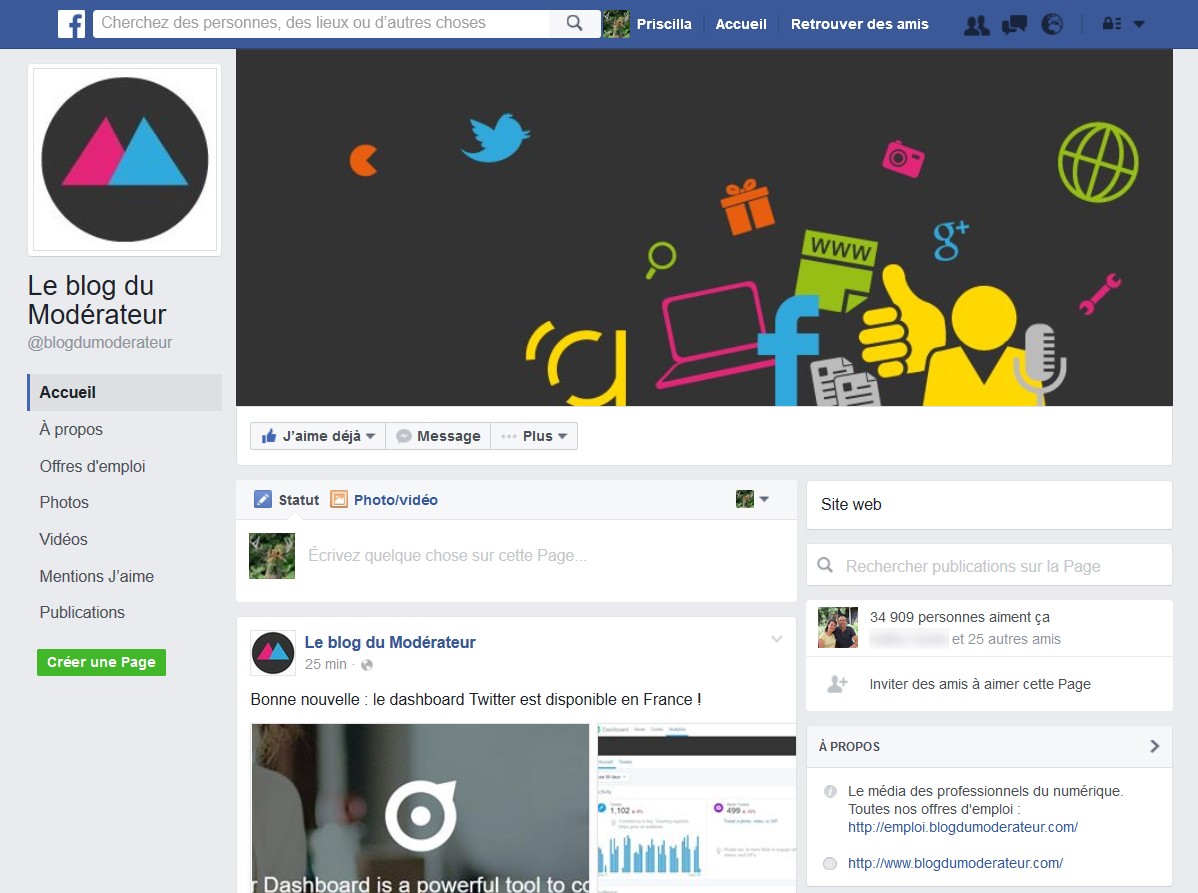Select Photos in the left menu
The image size is (1198, 893).
click(64, 502)
